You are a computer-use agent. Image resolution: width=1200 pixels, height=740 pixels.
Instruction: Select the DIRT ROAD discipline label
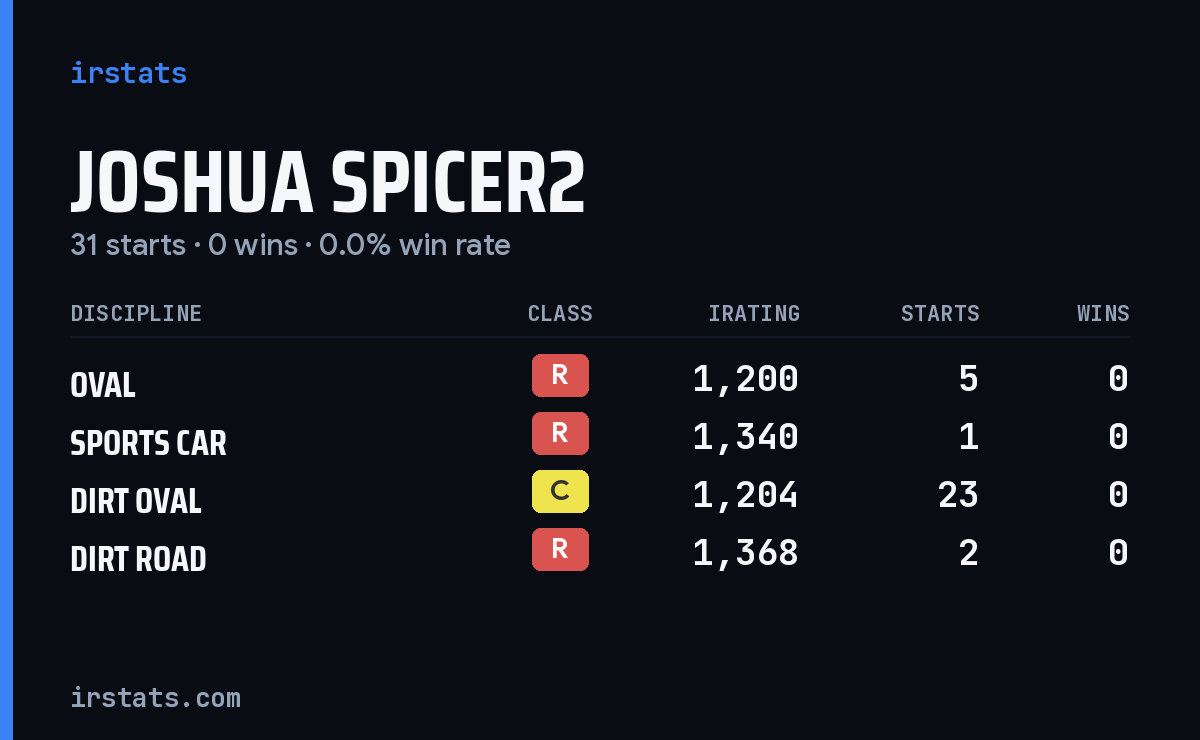point(138,559)
